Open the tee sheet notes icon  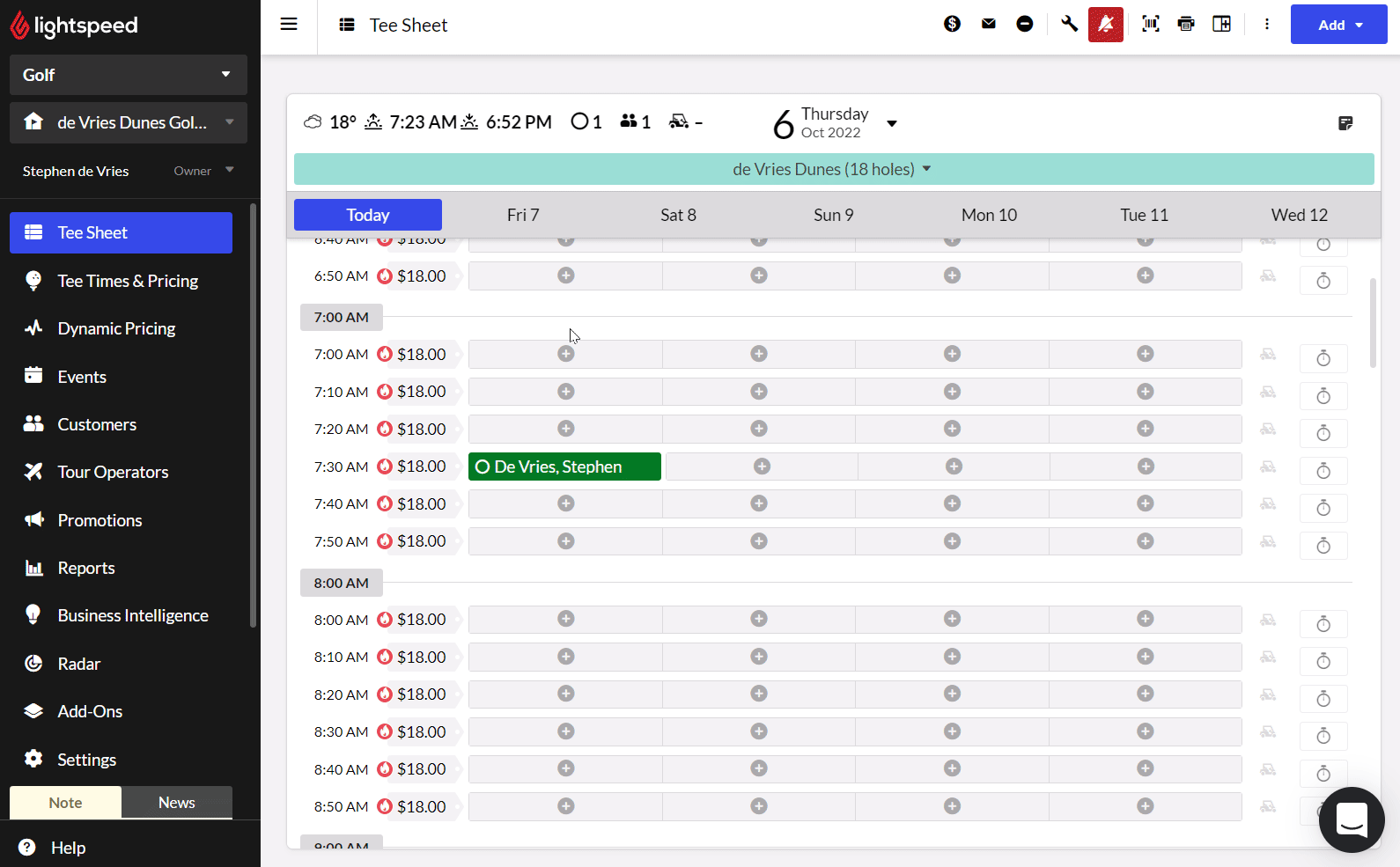[x=1345, y=123]
